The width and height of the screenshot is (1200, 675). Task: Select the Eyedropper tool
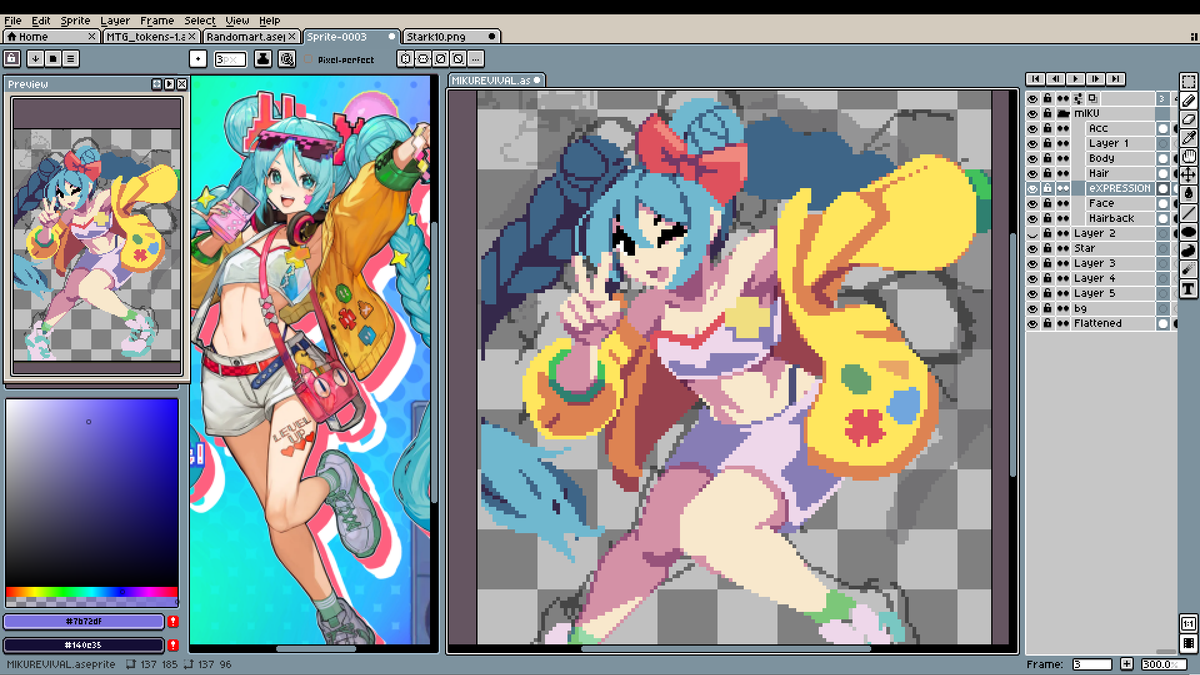click(x=1188, y=138)
